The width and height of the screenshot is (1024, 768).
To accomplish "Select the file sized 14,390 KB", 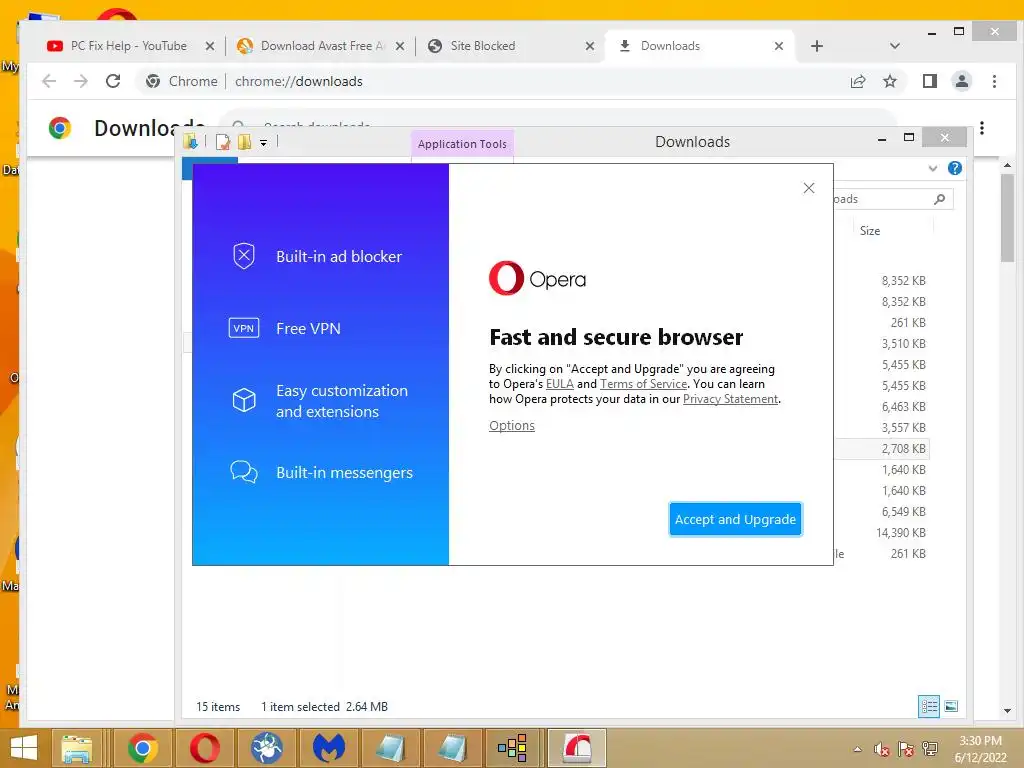I will pyautogui.click(x=901, y=532).
